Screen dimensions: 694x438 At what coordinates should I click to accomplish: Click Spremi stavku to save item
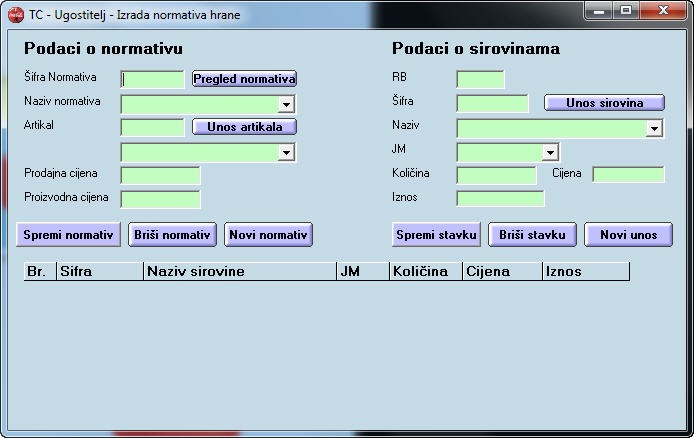436,234
